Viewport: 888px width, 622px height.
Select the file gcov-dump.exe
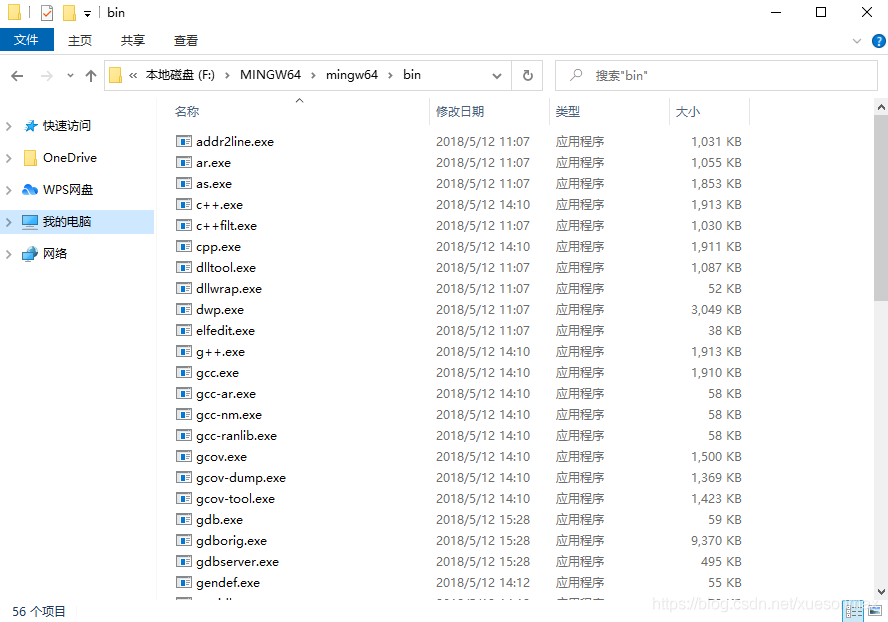tap(241, 478)
